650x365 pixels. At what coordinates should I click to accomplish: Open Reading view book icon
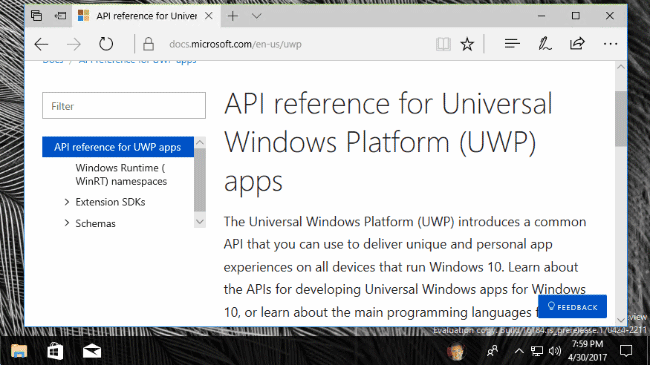click(443, 44)
